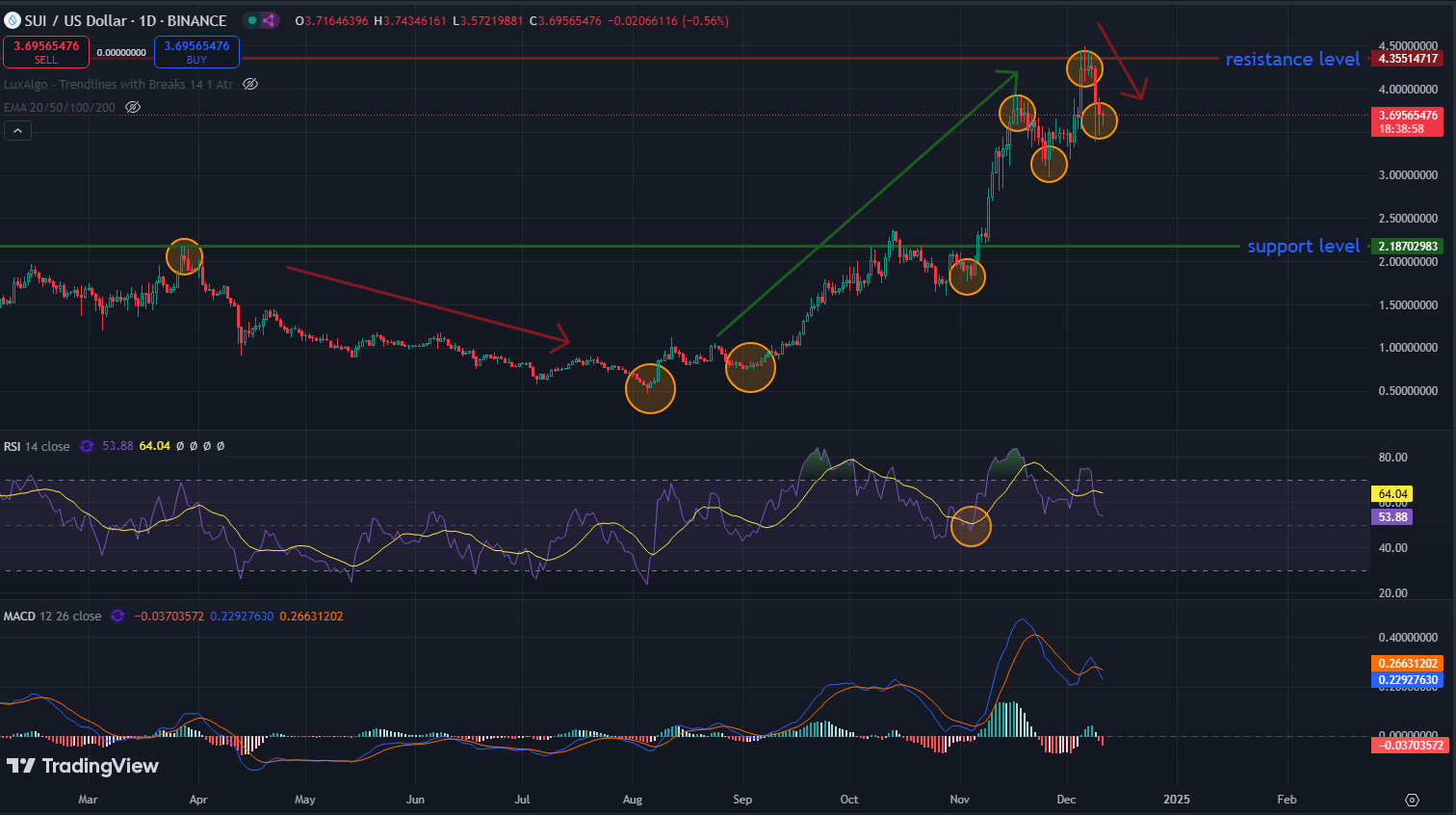
Task: Click the SELL button at 3.69565476
Action: click(x=46, y=52)
